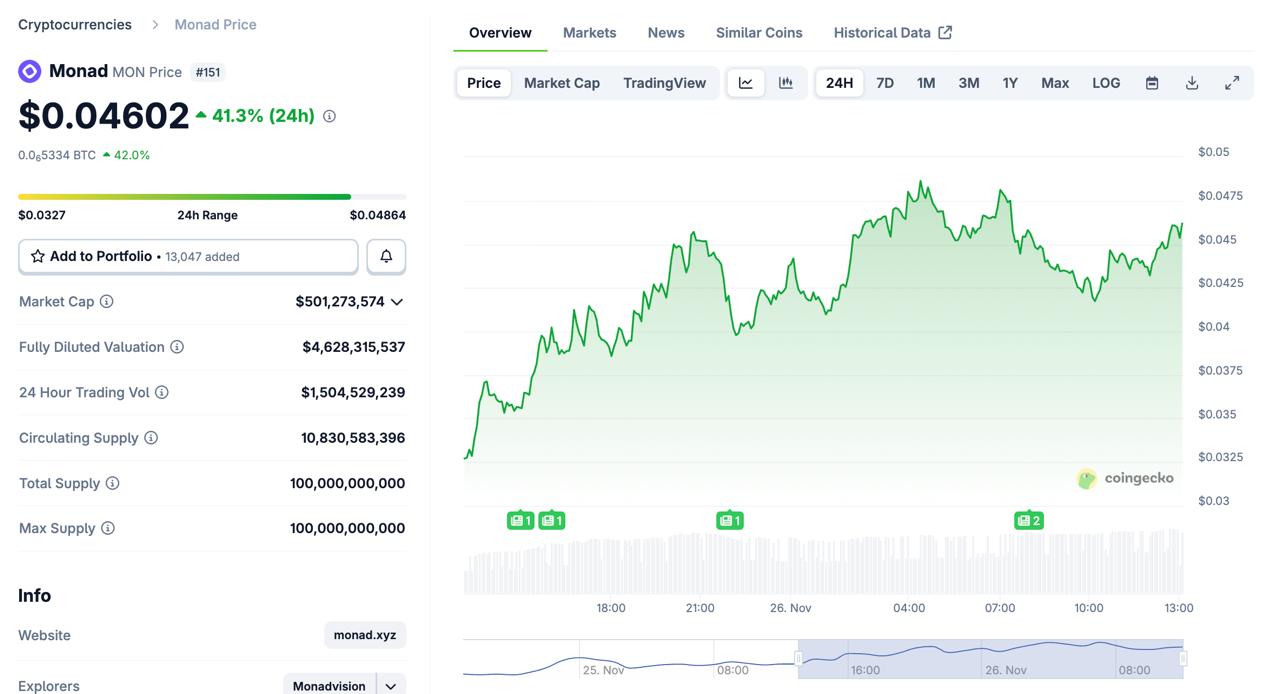Click the right handle of range navigator
1280x694 pixels.
pyautogui.click(x=1183, y=658)
